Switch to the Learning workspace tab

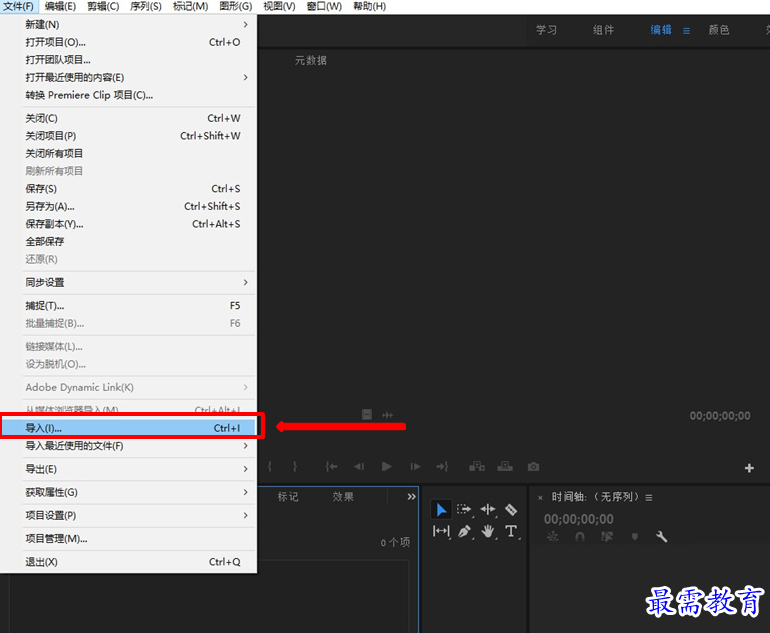[547, 30]
